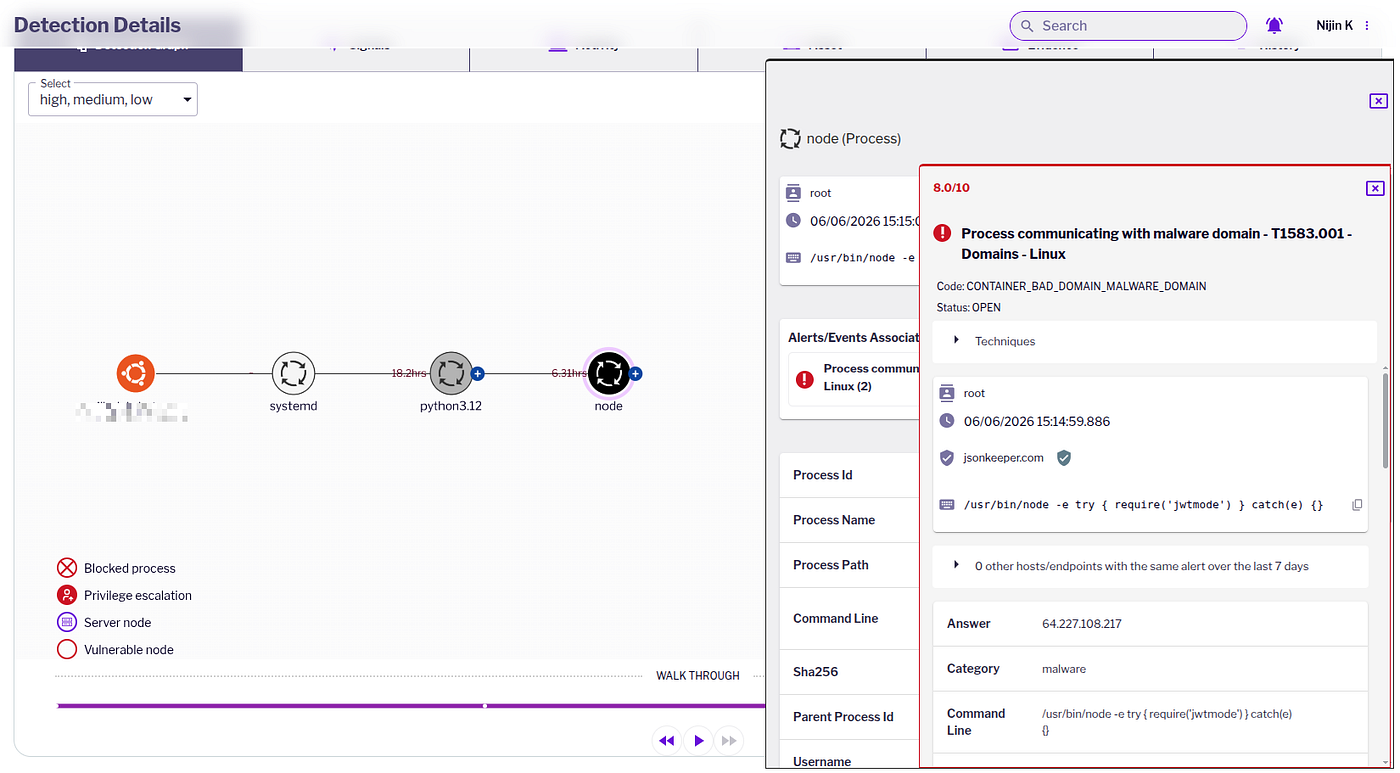The image size is (1400, 773).
Task: Click the Answer value 64.227.108.217
Action: click(1082, 623)
